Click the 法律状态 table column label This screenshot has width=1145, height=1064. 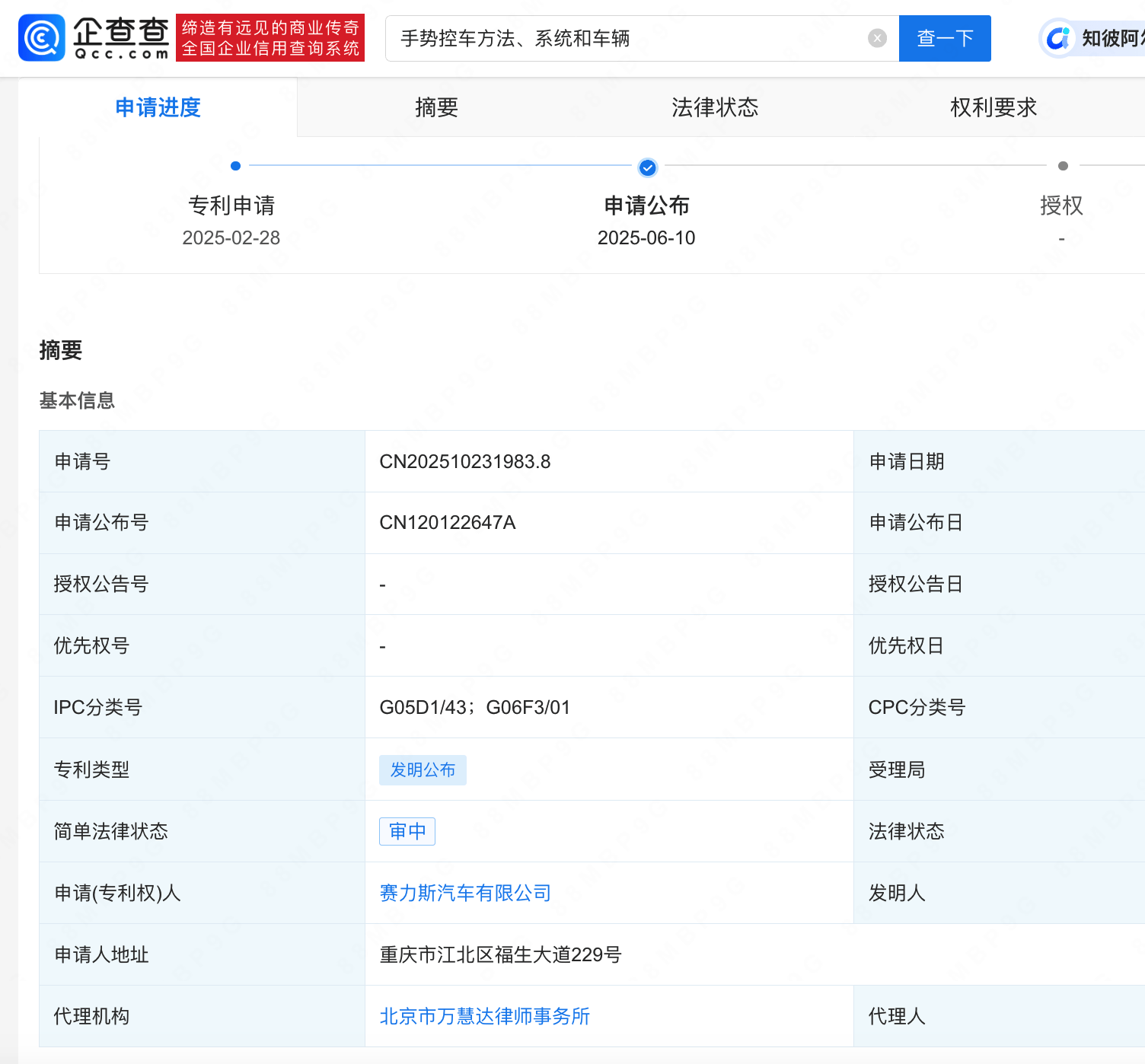tap(907, 831)
